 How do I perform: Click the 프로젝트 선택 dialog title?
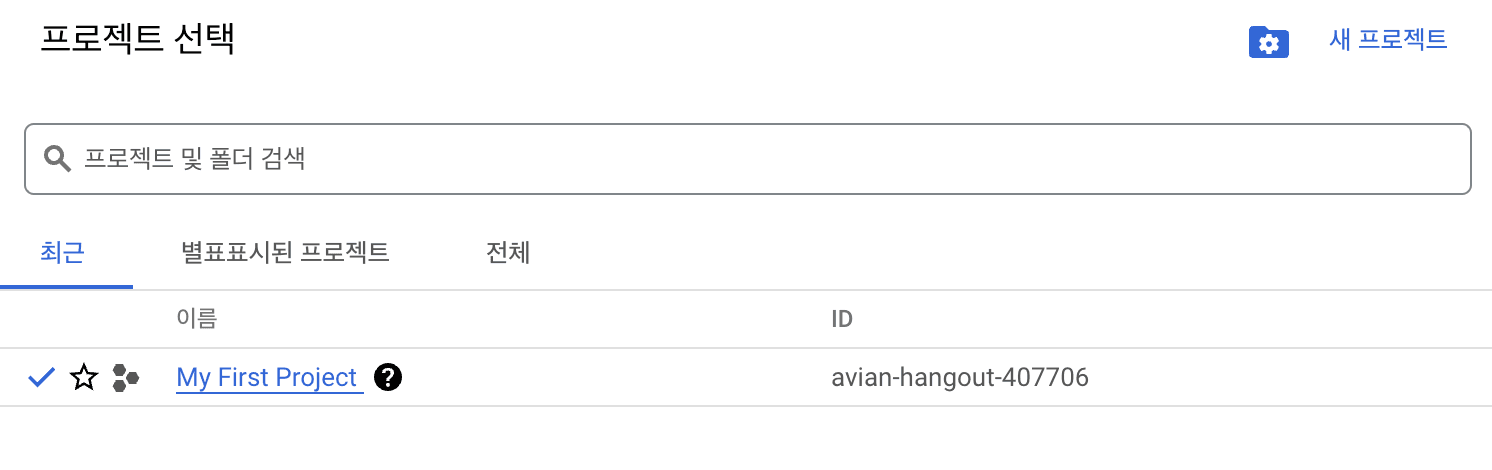click(137, 39)
